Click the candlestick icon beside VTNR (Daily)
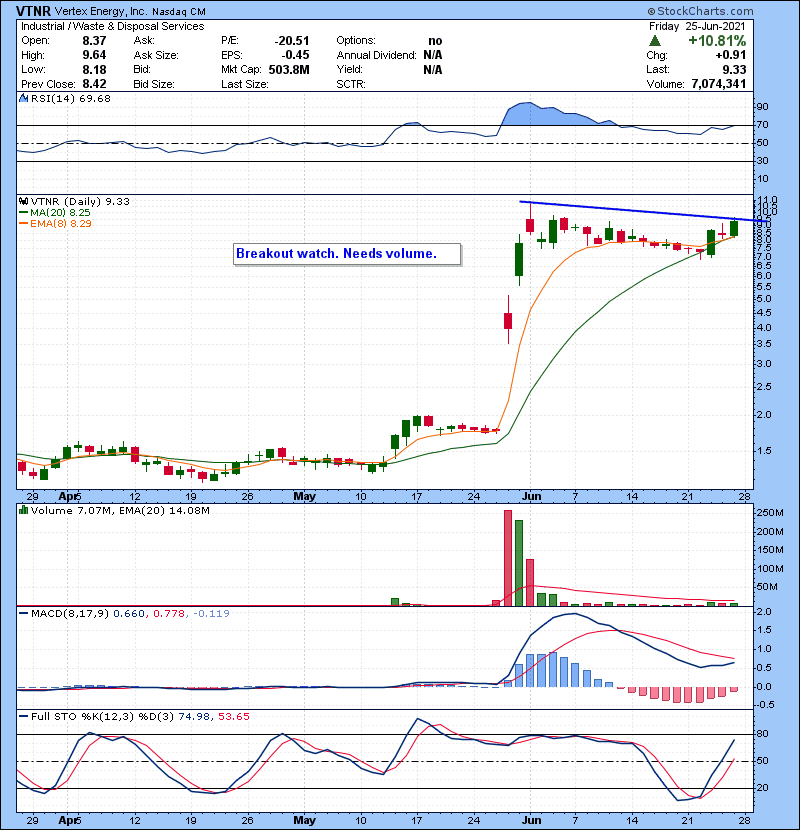Viewport: 800px width, 830px height. [23, 201]
